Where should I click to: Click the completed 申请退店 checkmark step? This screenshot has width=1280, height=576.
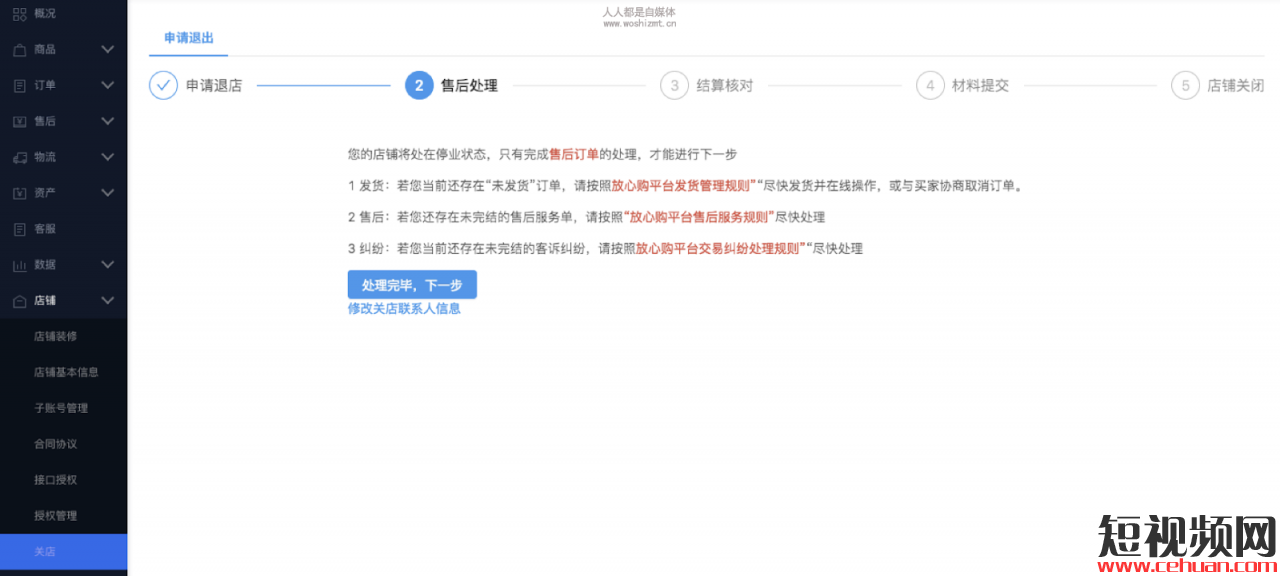click(x=163, y=85)
